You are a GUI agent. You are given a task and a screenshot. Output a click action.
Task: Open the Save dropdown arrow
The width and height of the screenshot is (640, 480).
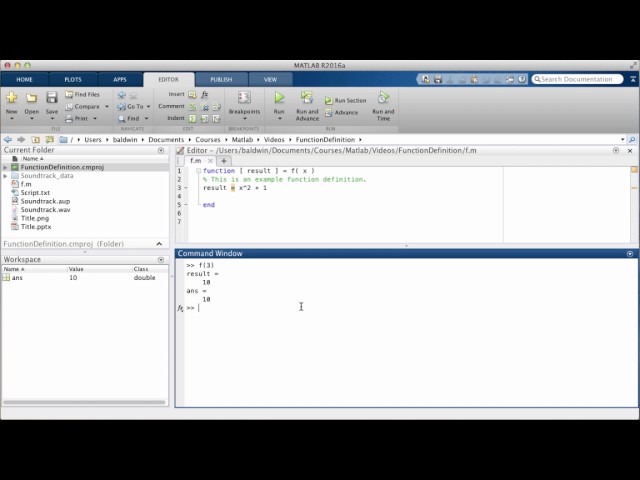pos(52,119)
